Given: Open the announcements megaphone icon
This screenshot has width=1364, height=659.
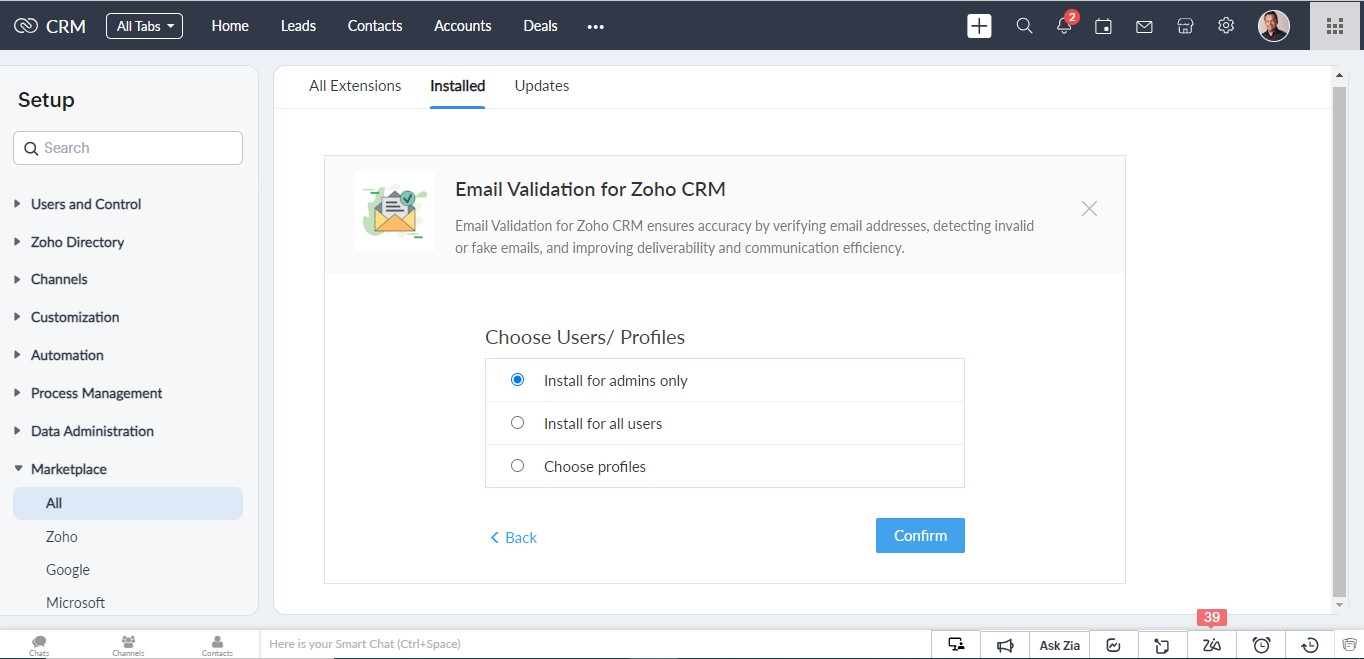Looking at the screenshot, I should click(x=1005, y=645).
